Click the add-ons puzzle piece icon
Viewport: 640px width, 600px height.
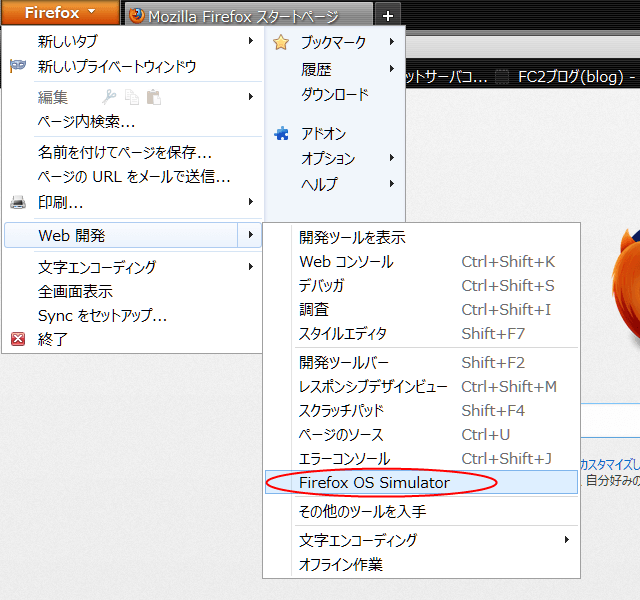[281, 133]
